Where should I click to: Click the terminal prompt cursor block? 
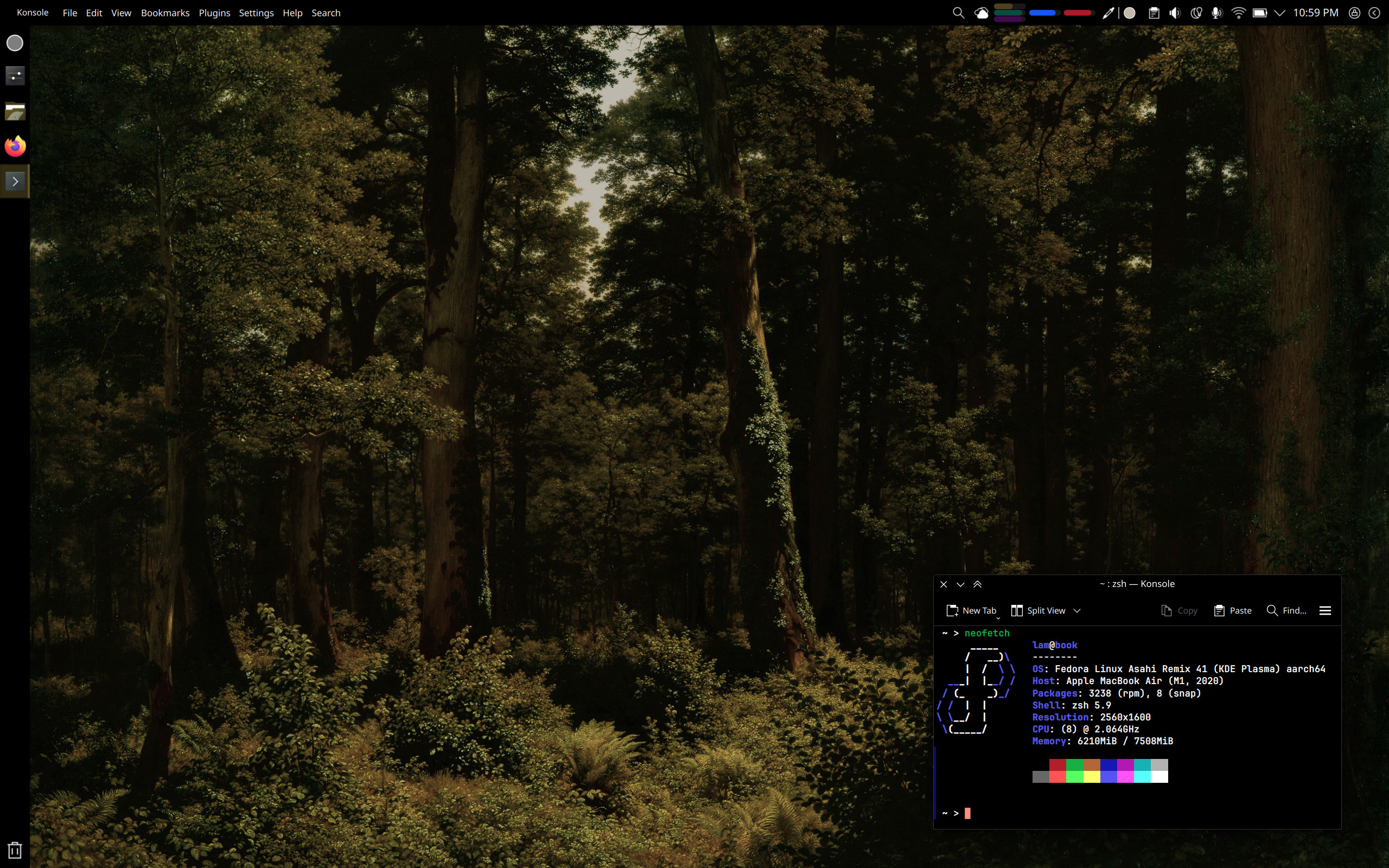(967, 813)
